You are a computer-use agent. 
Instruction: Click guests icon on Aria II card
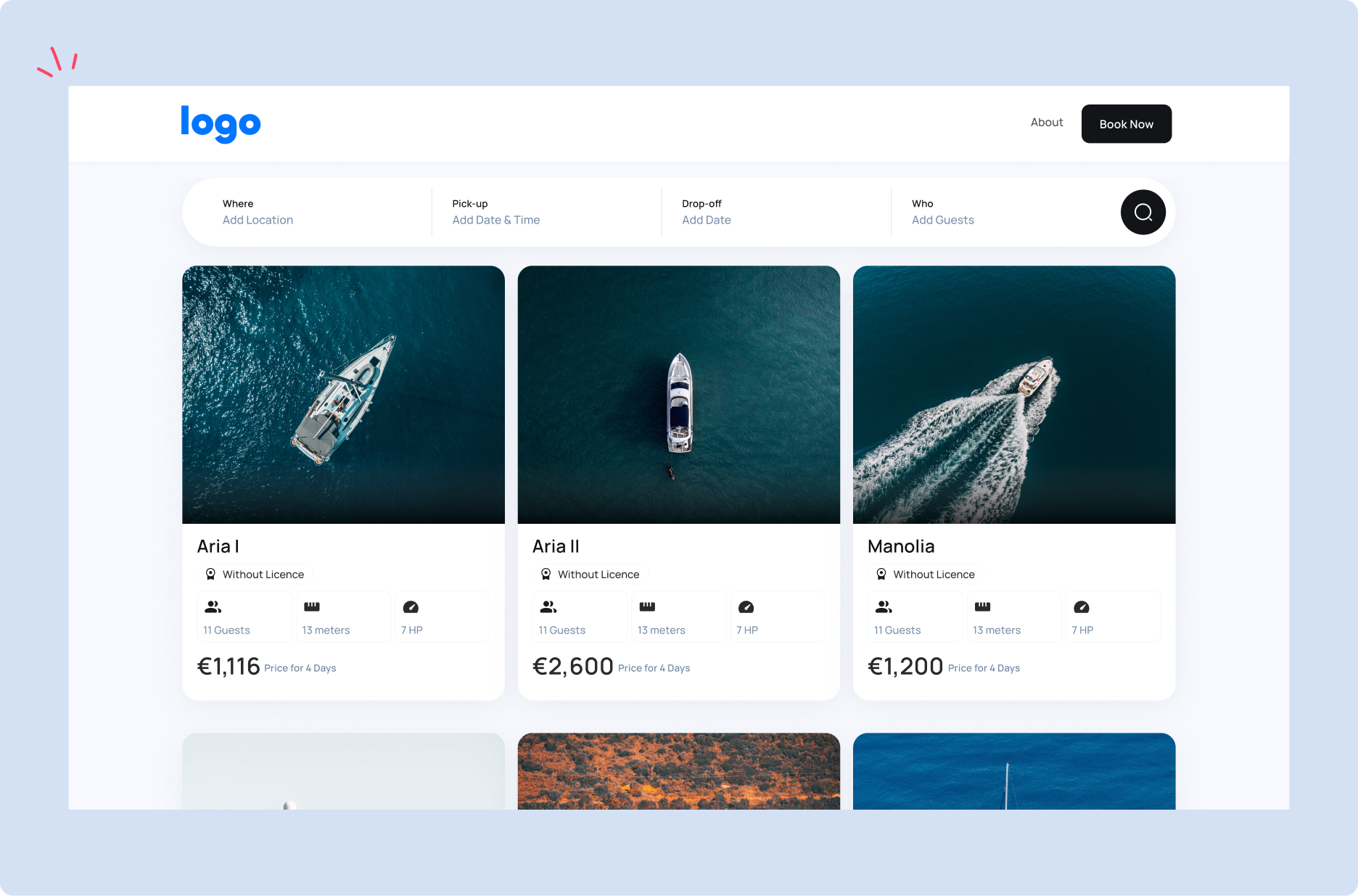click(x=548, y=607)
